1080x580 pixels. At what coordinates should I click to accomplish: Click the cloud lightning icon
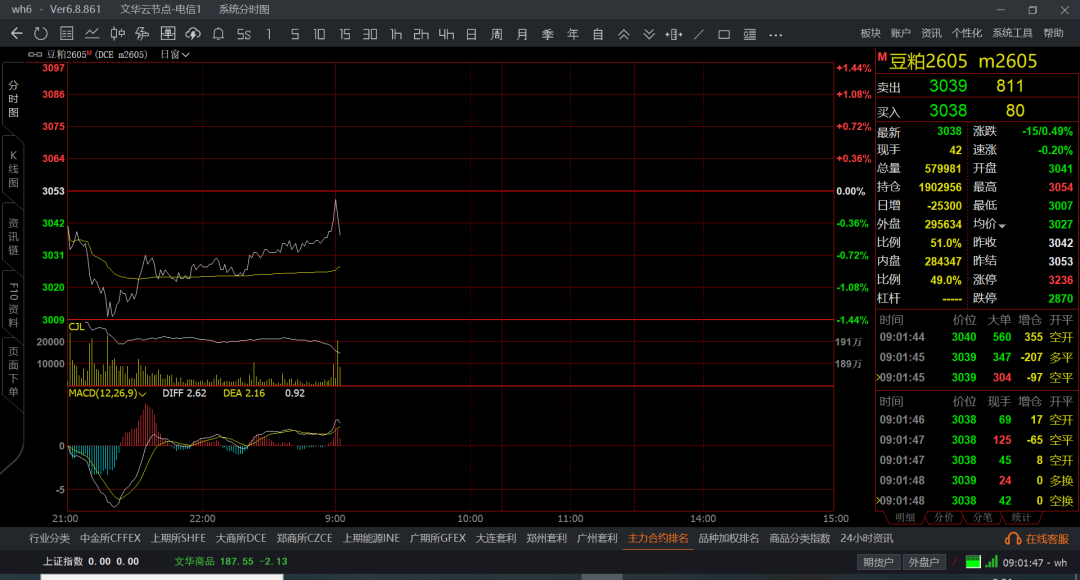coord(193,33)
